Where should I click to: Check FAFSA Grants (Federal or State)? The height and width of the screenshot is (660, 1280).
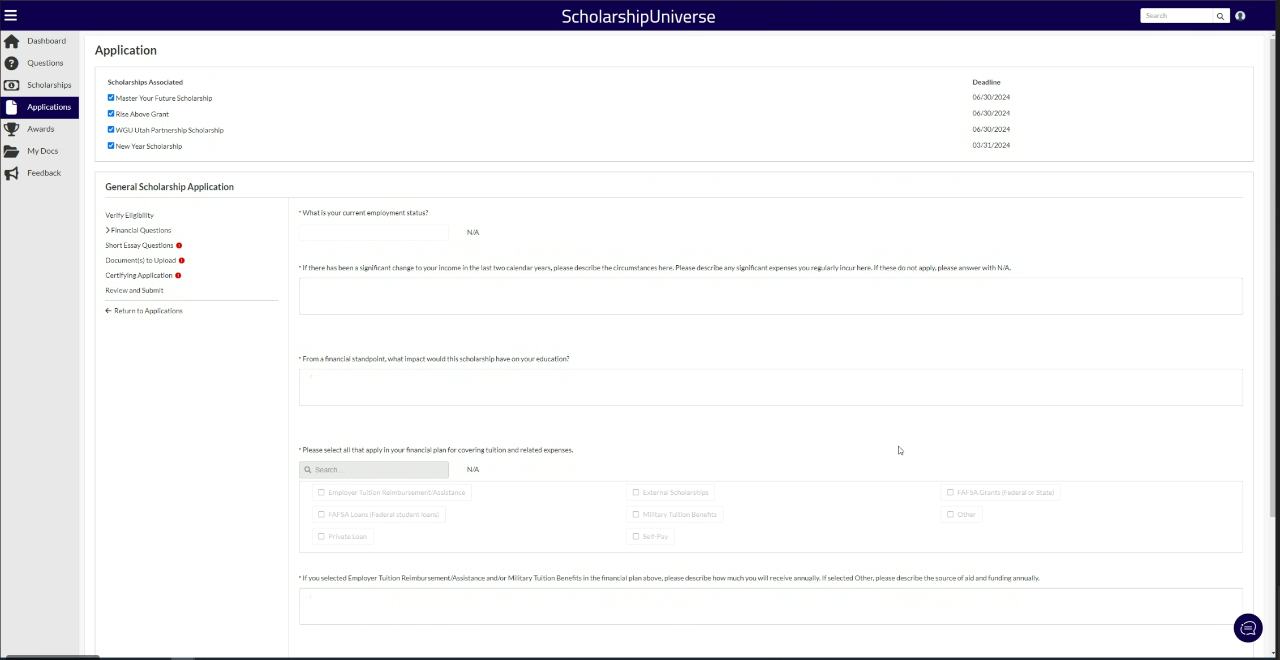[950, 492]
